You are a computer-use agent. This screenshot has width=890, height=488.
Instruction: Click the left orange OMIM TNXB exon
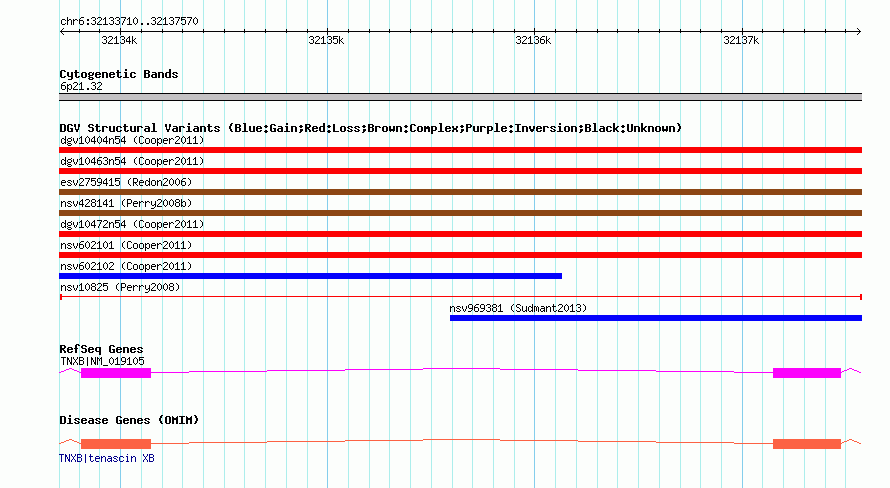click(116, 444)
